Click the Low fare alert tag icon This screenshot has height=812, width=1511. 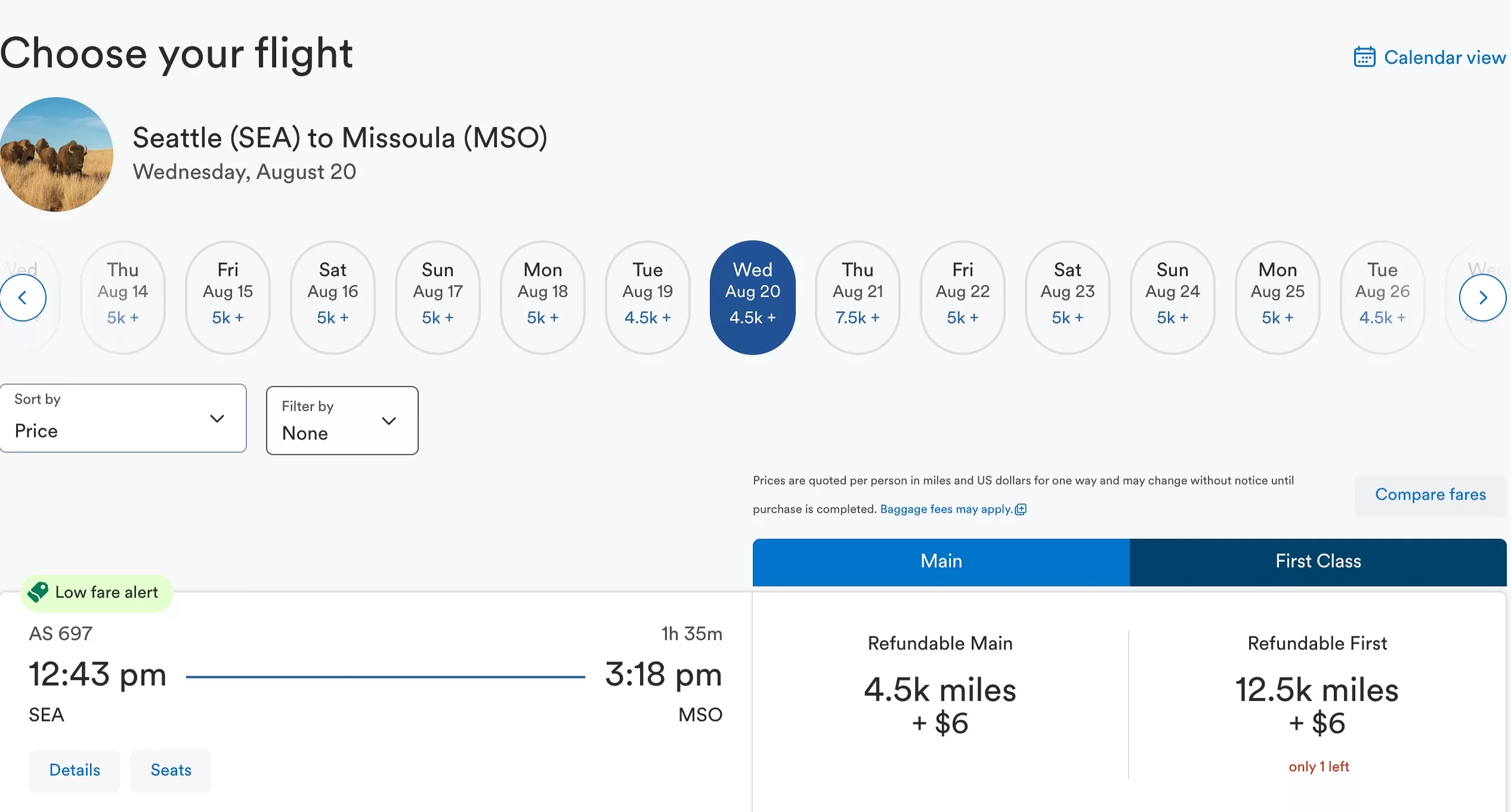[38, 592]
